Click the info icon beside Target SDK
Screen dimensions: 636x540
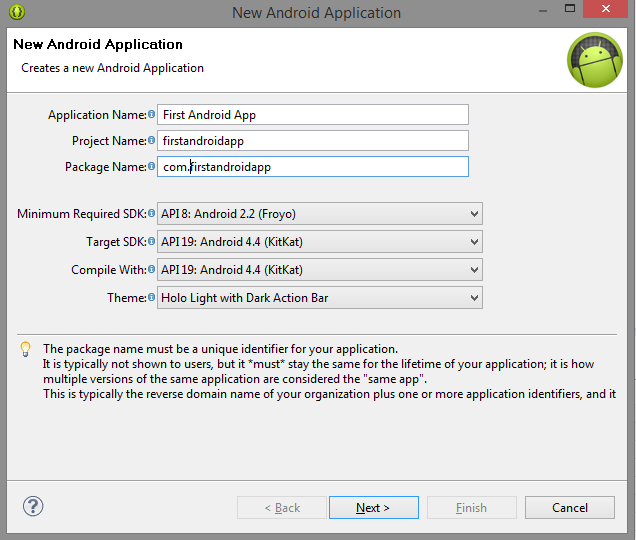151,241
